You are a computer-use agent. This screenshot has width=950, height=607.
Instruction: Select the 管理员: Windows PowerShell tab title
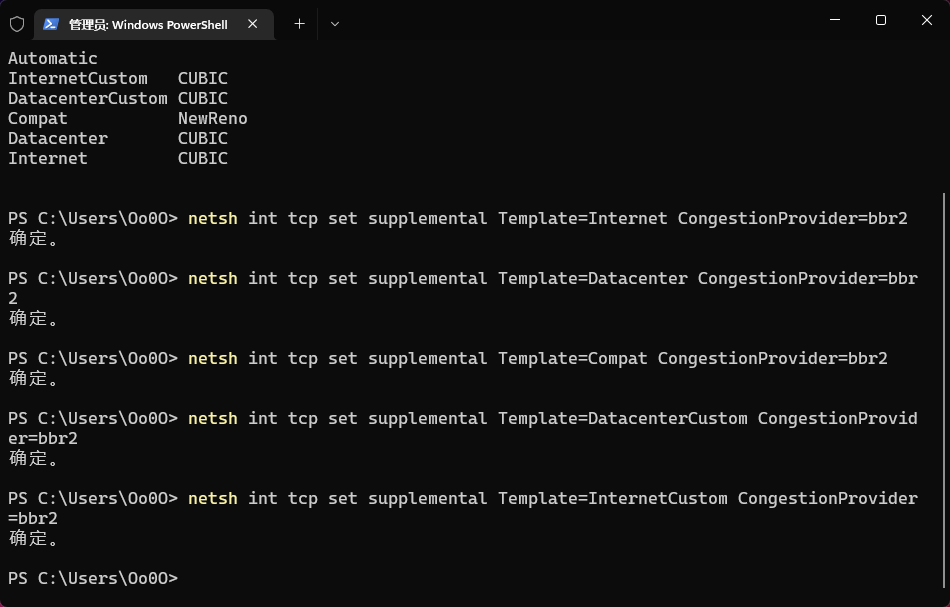point(148,24)
